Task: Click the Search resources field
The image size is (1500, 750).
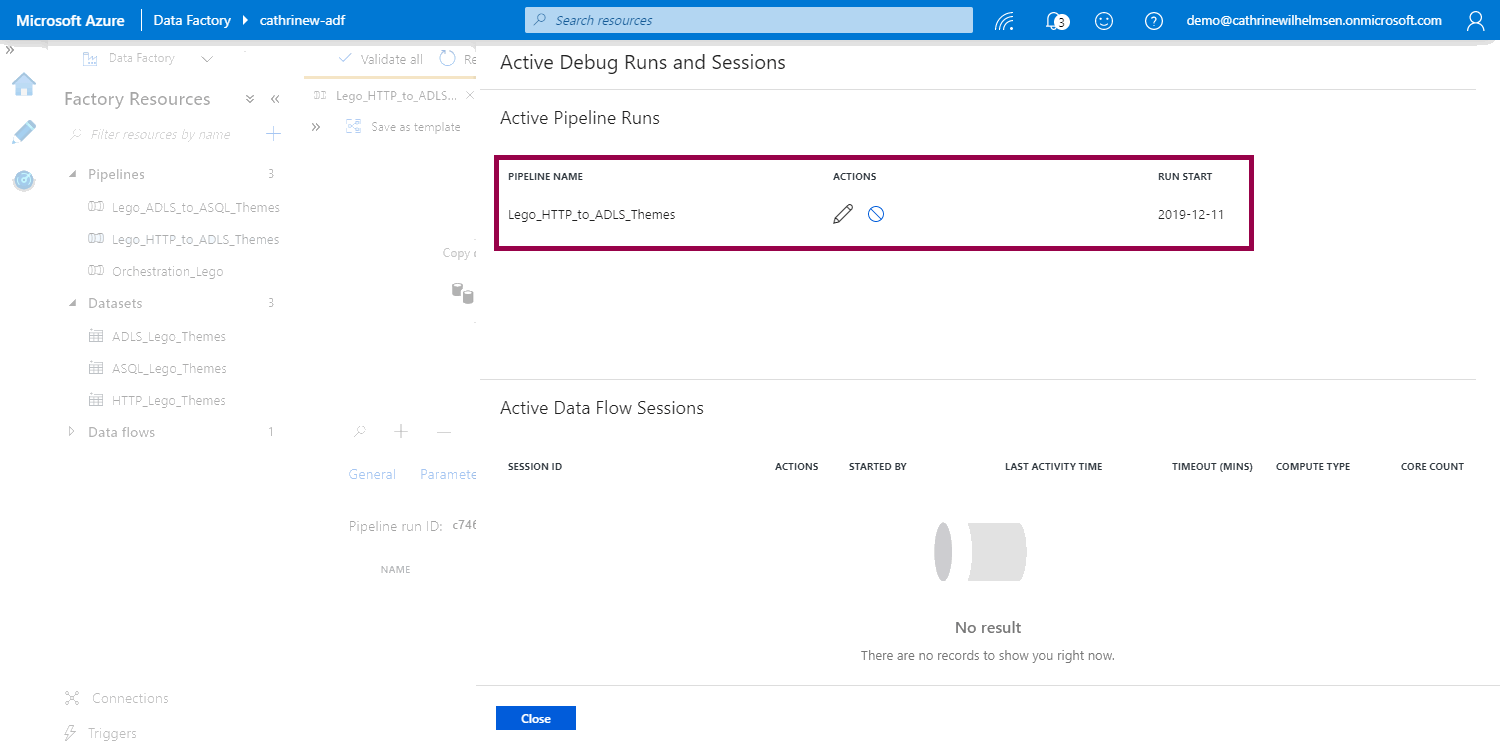Action: pyautogui.click(x=748, y=20)
